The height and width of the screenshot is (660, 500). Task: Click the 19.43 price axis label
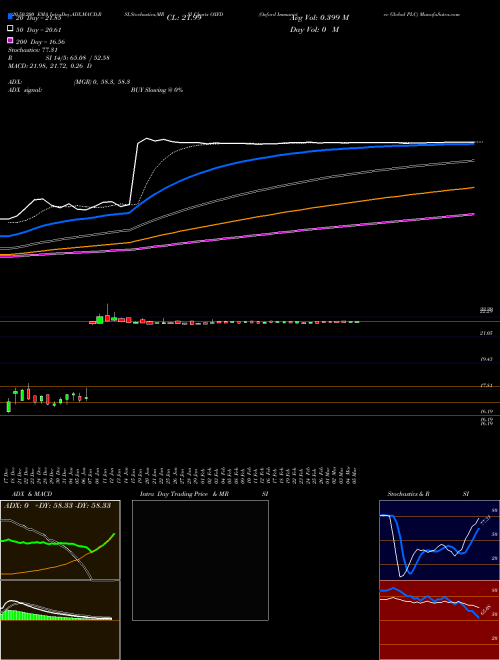click(x=486, y=359)
